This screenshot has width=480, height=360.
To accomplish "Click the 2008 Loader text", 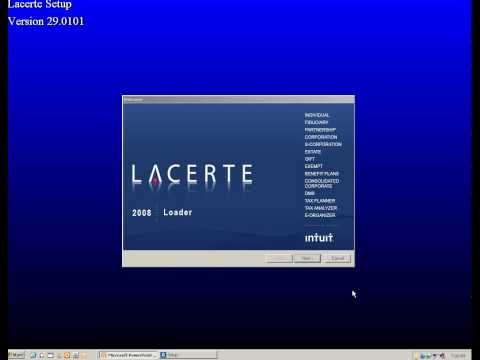I will 162,212.
